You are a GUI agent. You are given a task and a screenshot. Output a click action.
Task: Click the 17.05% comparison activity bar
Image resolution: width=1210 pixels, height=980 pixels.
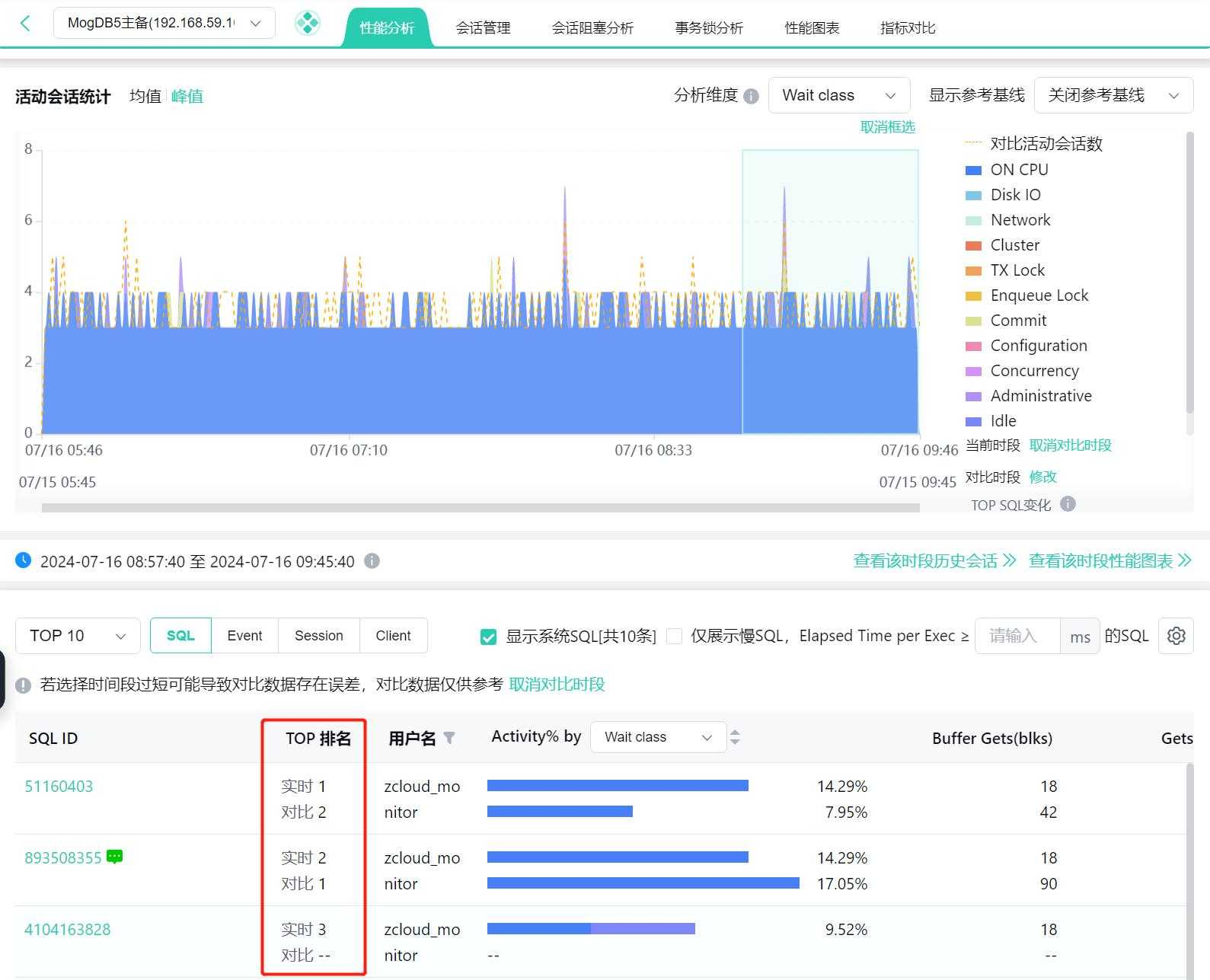(x=643, y=883)
